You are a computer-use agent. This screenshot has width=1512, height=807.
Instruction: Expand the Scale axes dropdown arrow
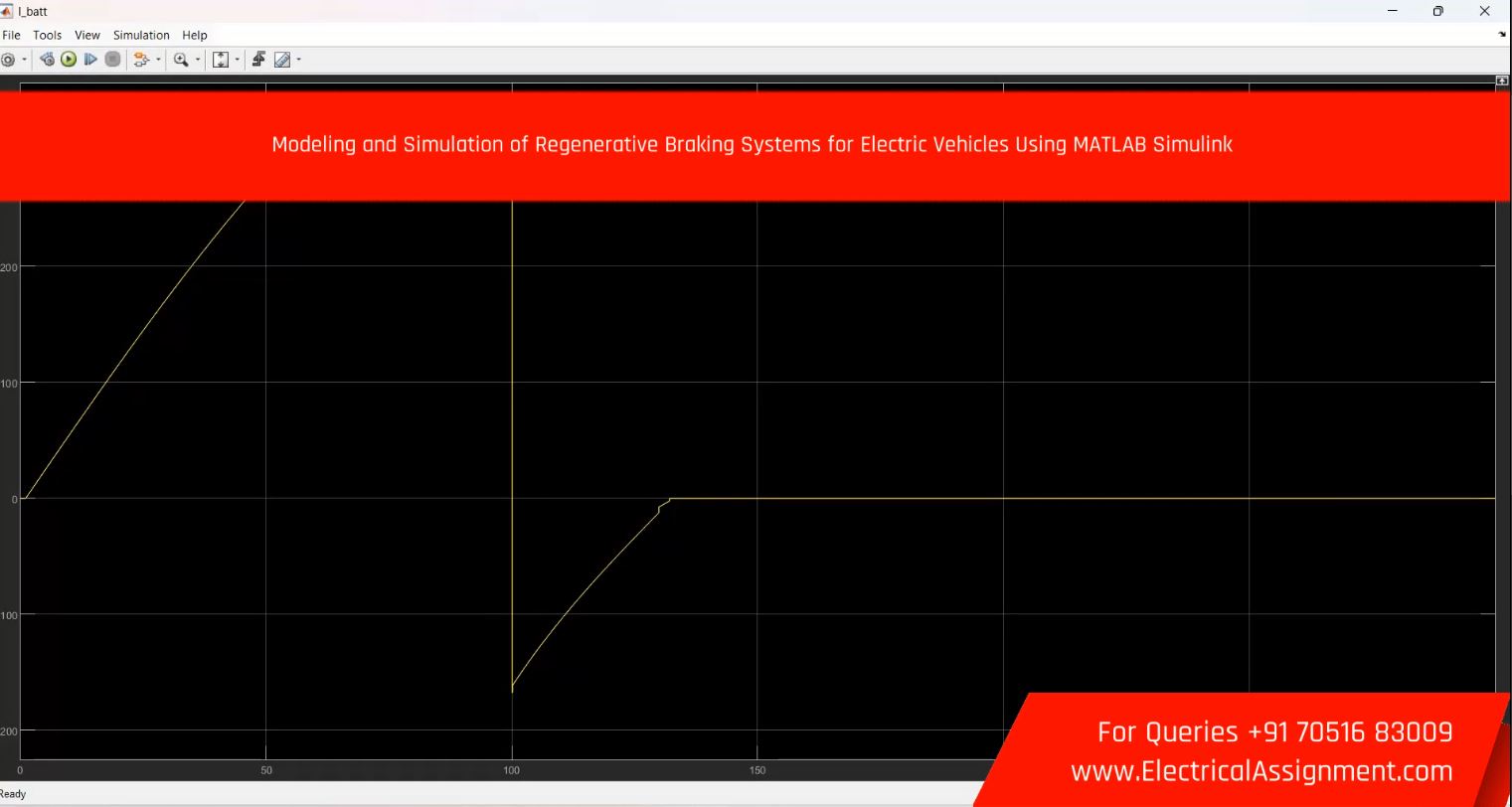pyautogui.click(x=237, y=60)
